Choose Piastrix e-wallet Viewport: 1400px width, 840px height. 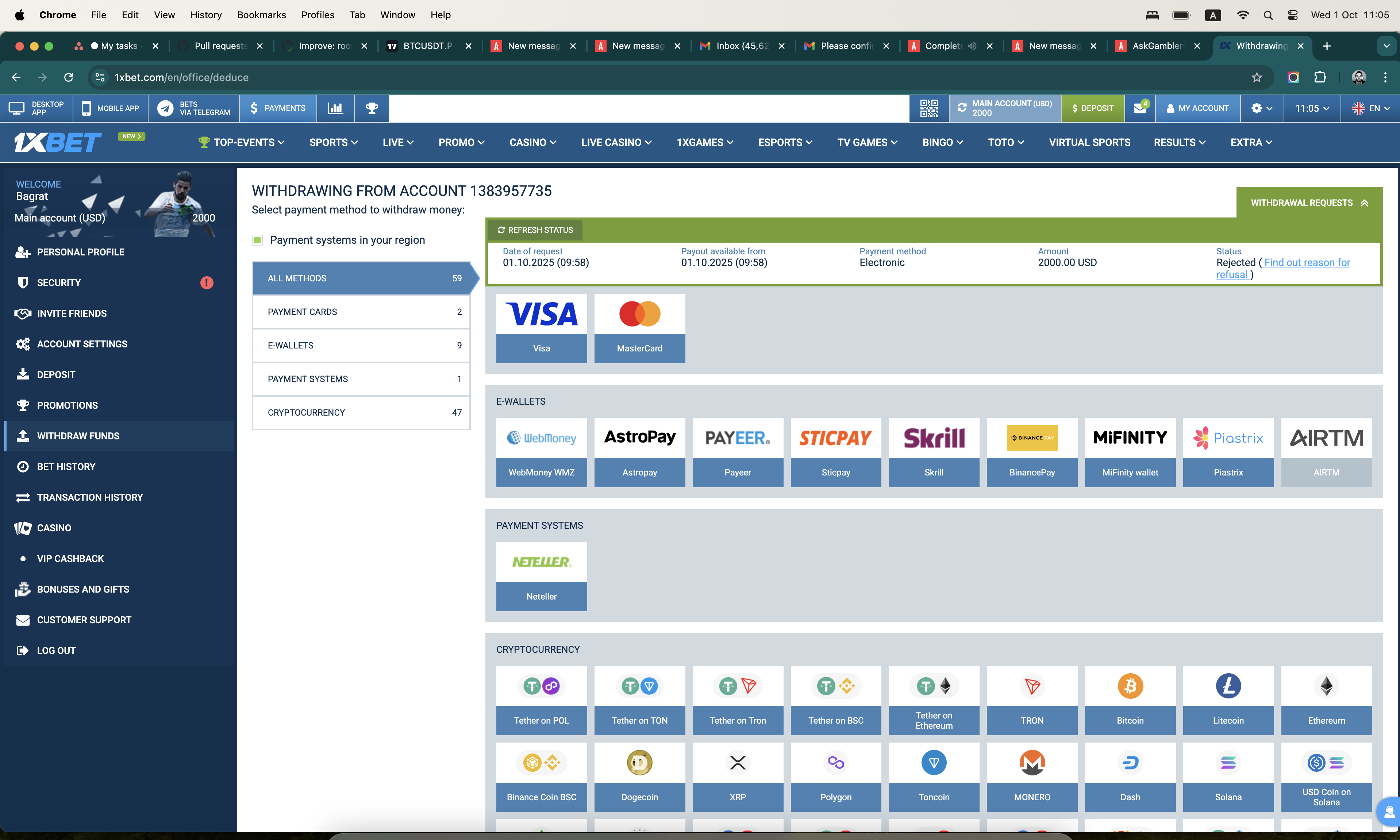(x=1228, y=452)
